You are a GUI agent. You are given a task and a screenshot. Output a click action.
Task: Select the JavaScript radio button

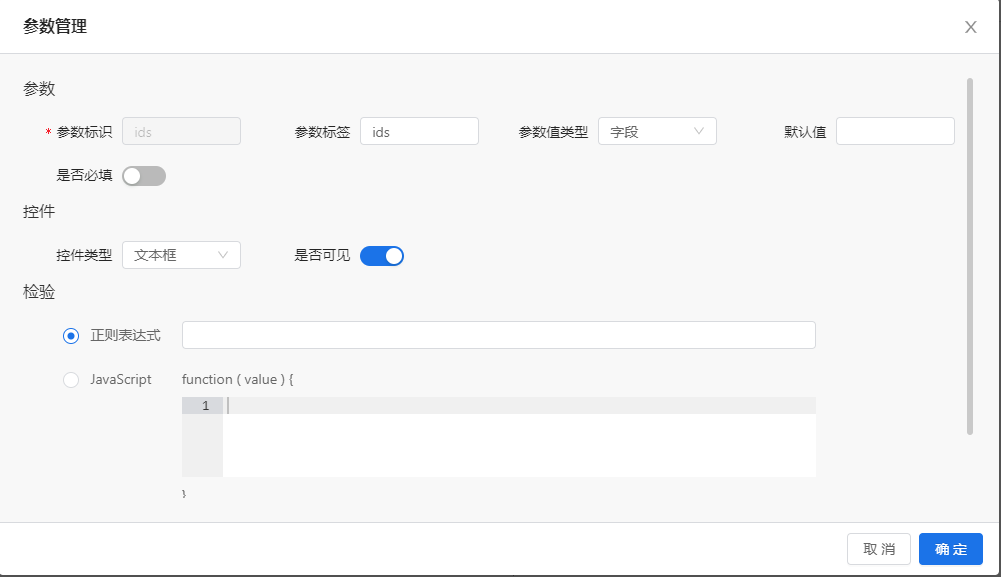[71, 380]
